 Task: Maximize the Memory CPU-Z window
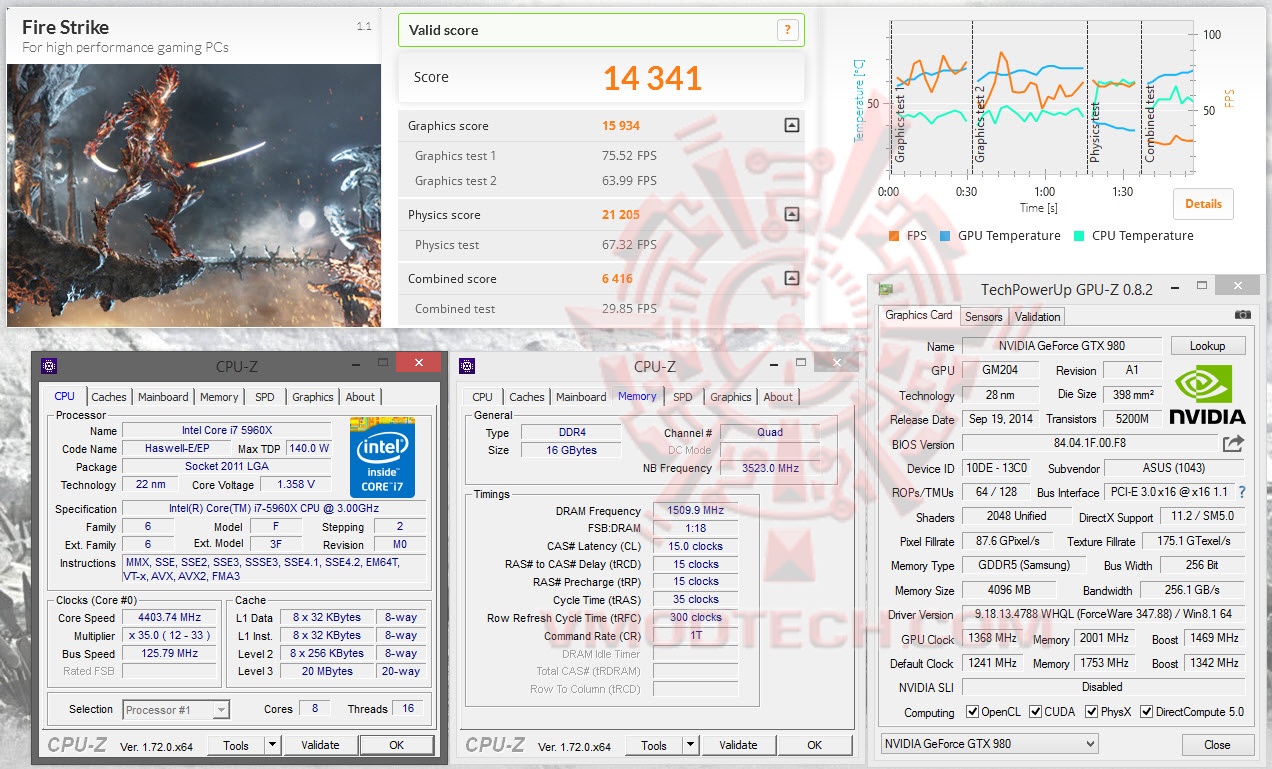point(800,364)
